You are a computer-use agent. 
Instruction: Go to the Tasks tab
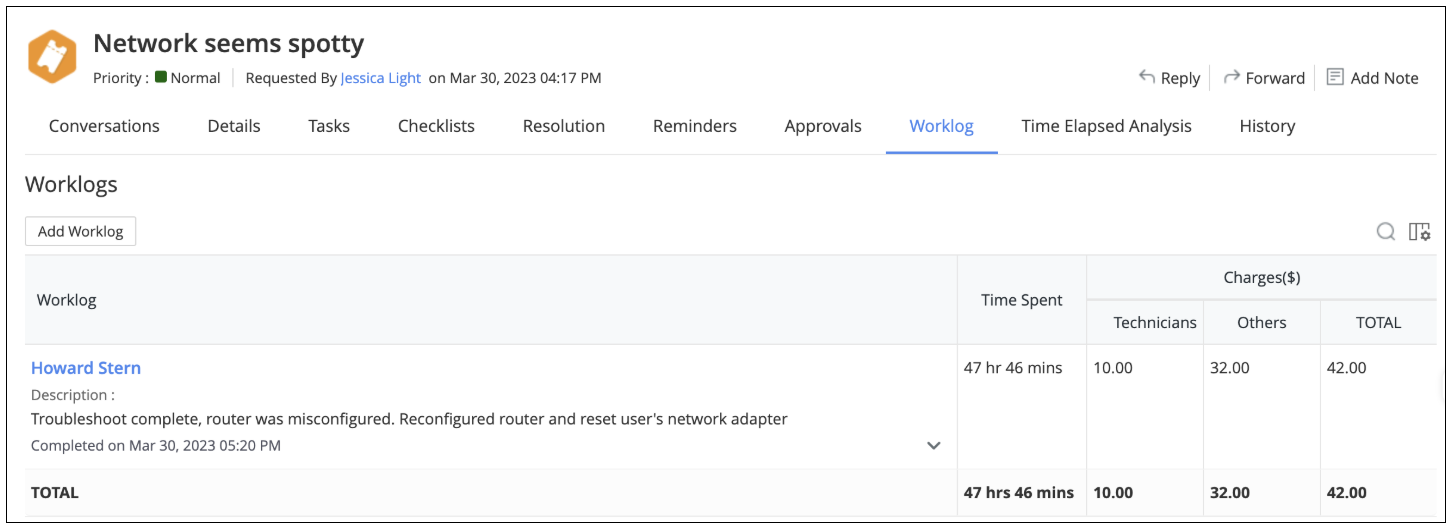click(x=329, y=126)
